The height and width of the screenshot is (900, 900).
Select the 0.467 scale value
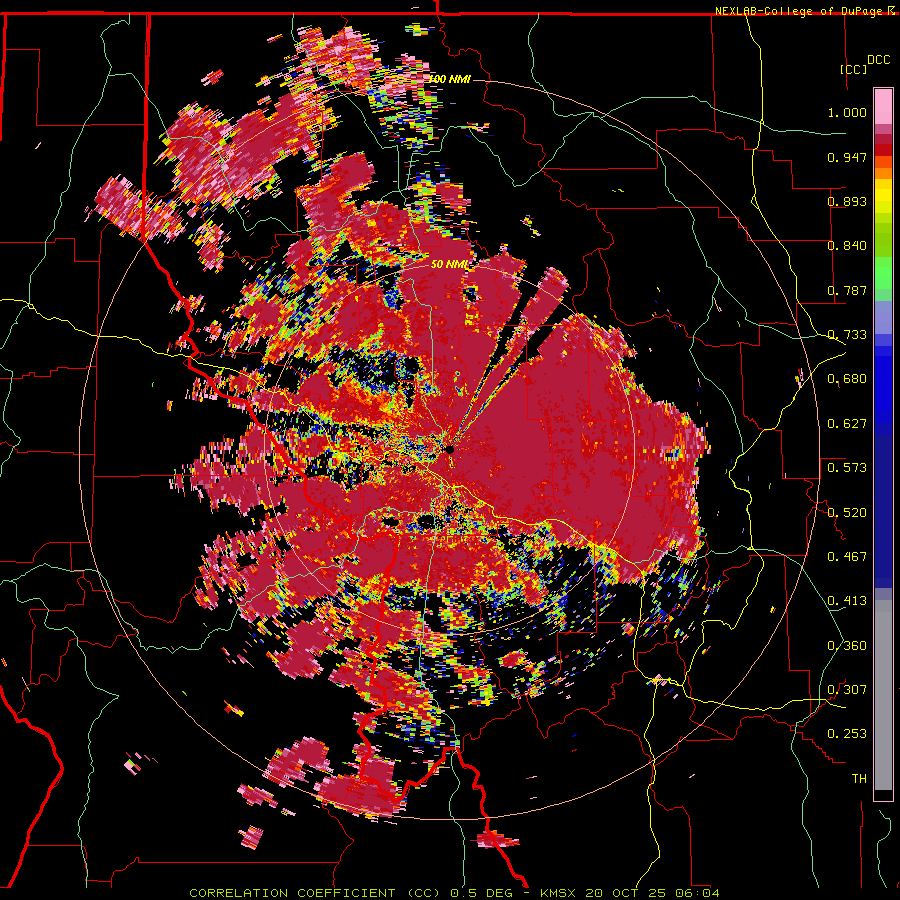[x=847, y=556]
